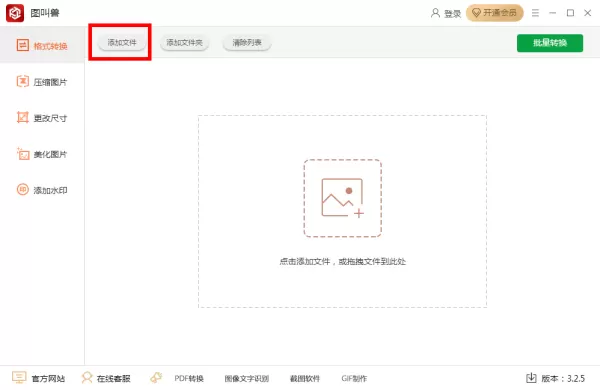Start 批量转换 with green button
This screenshot has height=390, width=600.
coord(550,43)
